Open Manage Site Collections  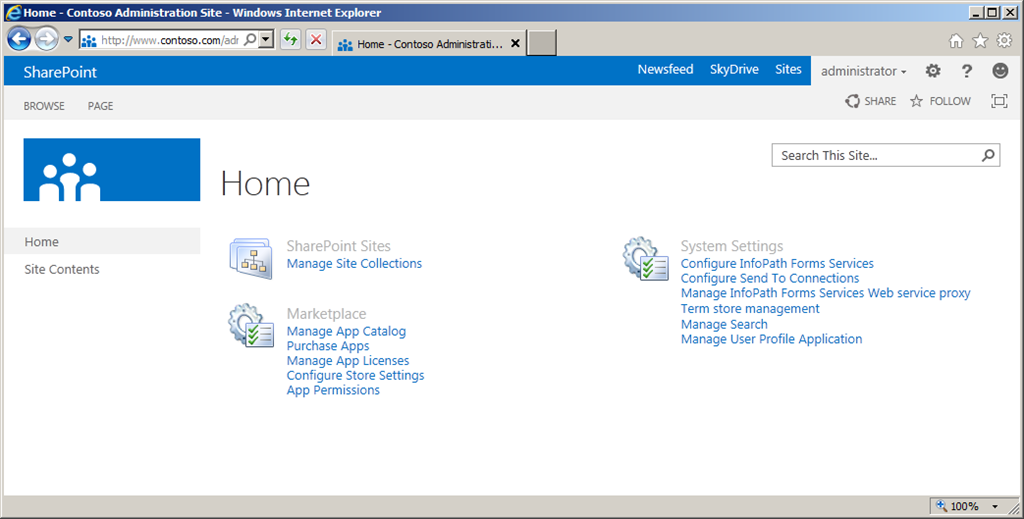coord(354,264)
